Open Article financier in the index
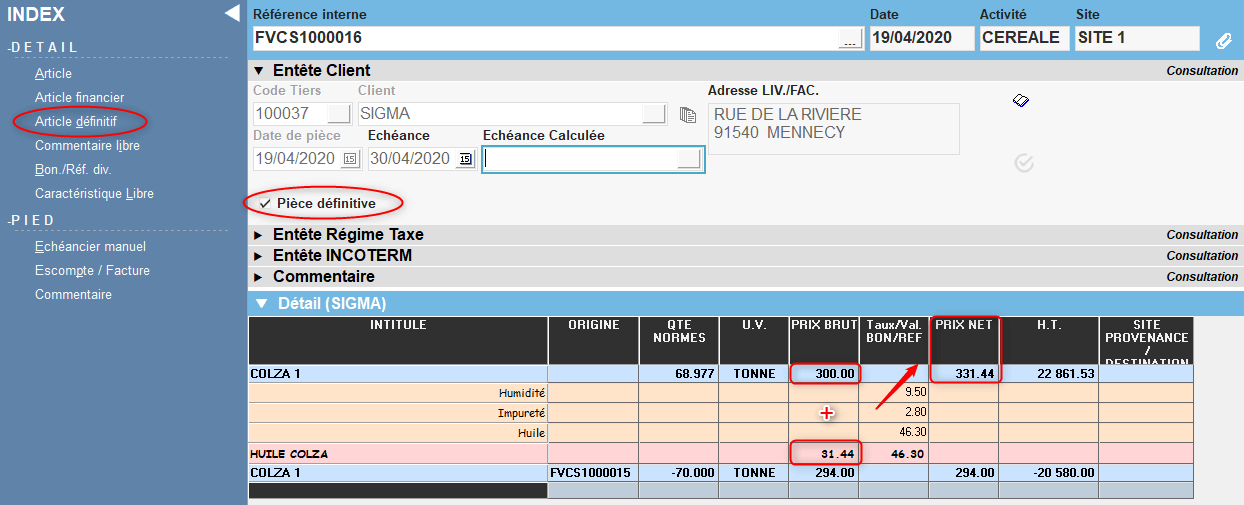 [x=79, y=97]
